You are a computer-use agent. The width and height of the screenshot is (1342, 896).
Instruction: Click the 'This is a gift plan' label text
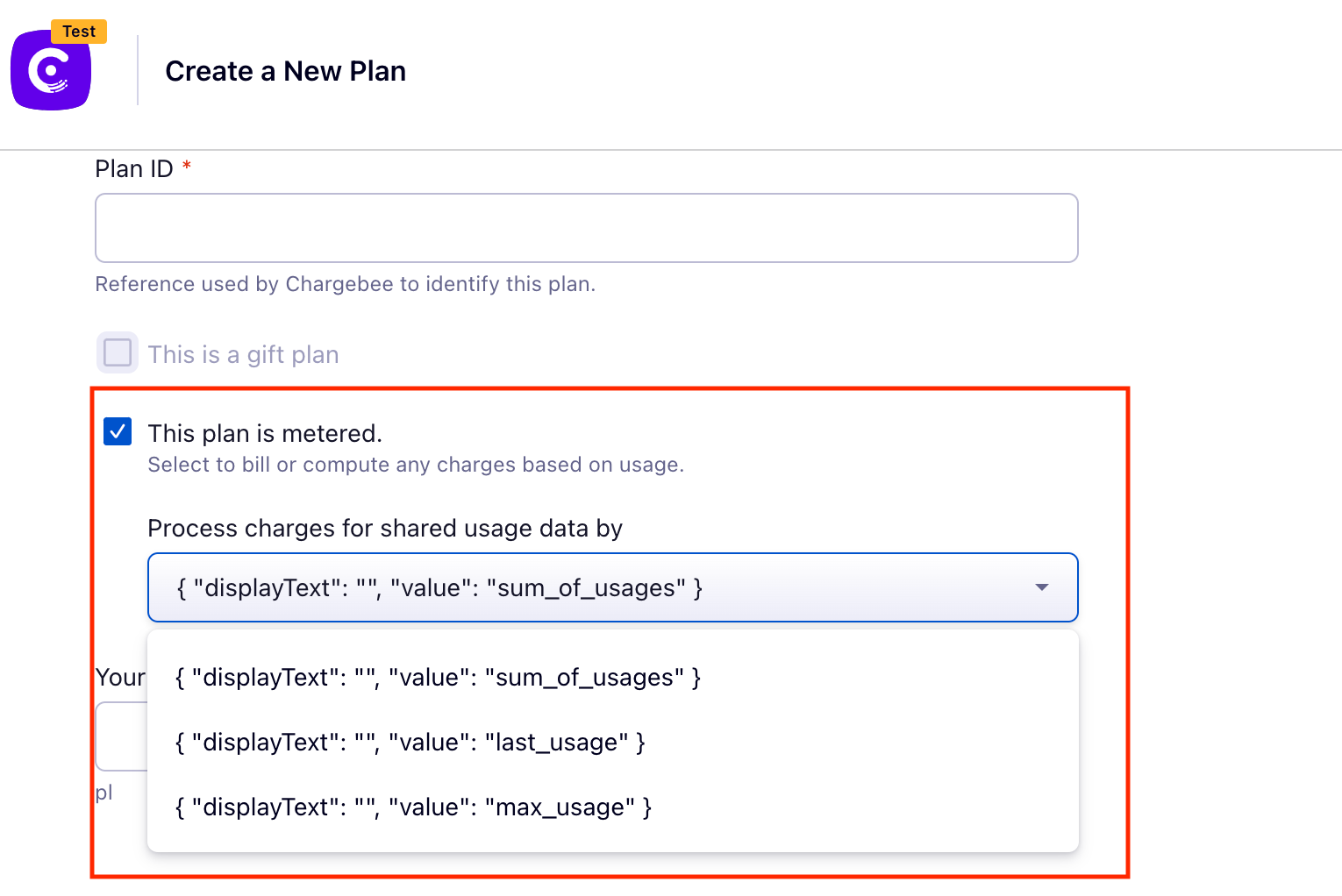point(243,354)
